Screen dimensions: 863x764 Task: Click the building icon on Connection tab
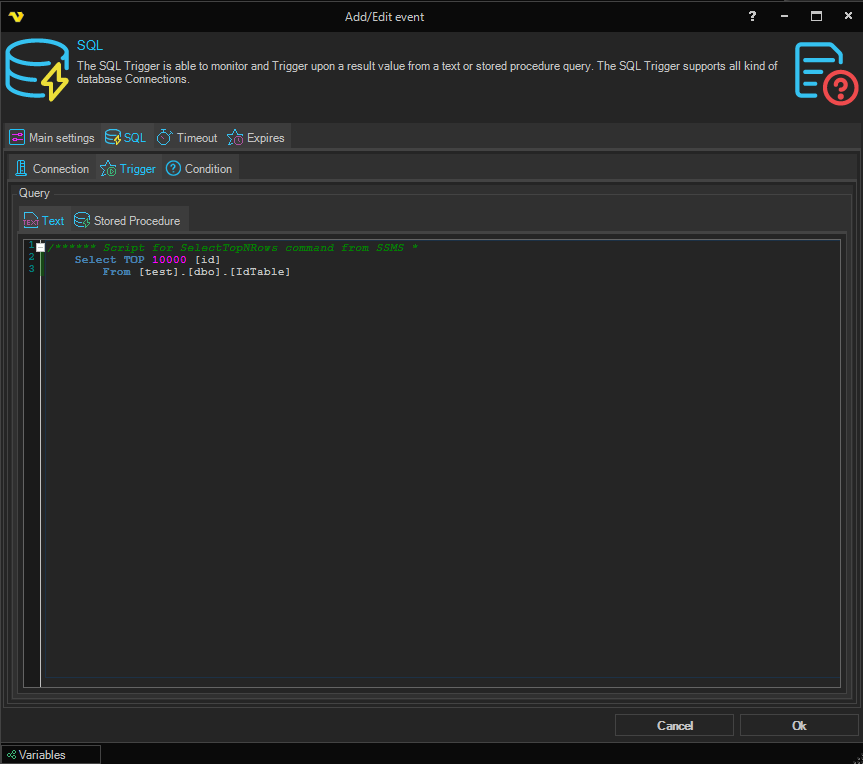[x=21, y=169]
